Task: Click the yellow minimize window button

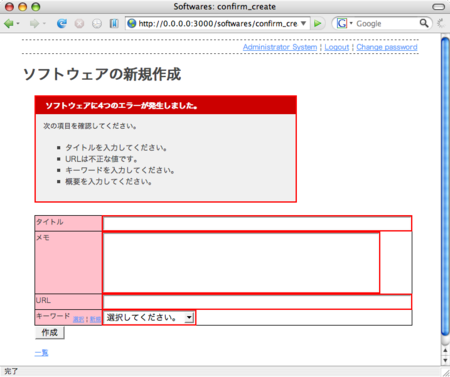Action: 22,7
